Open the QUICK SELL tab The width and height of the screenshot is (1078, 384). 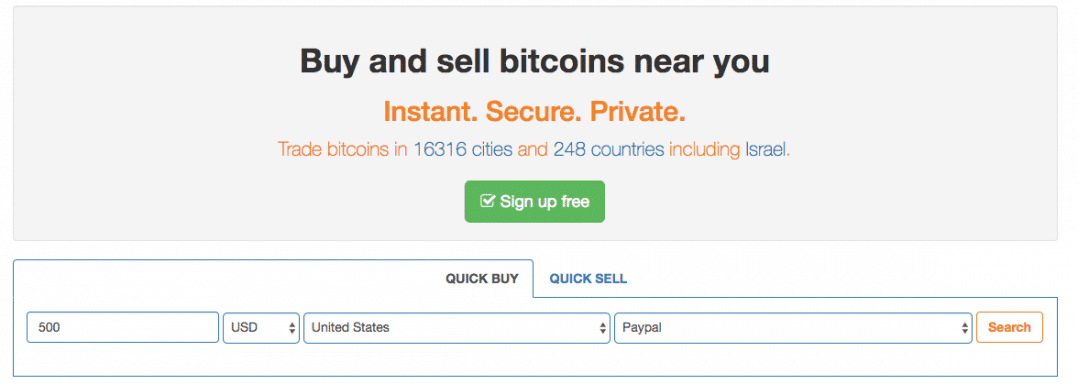(x=588, y=278)
